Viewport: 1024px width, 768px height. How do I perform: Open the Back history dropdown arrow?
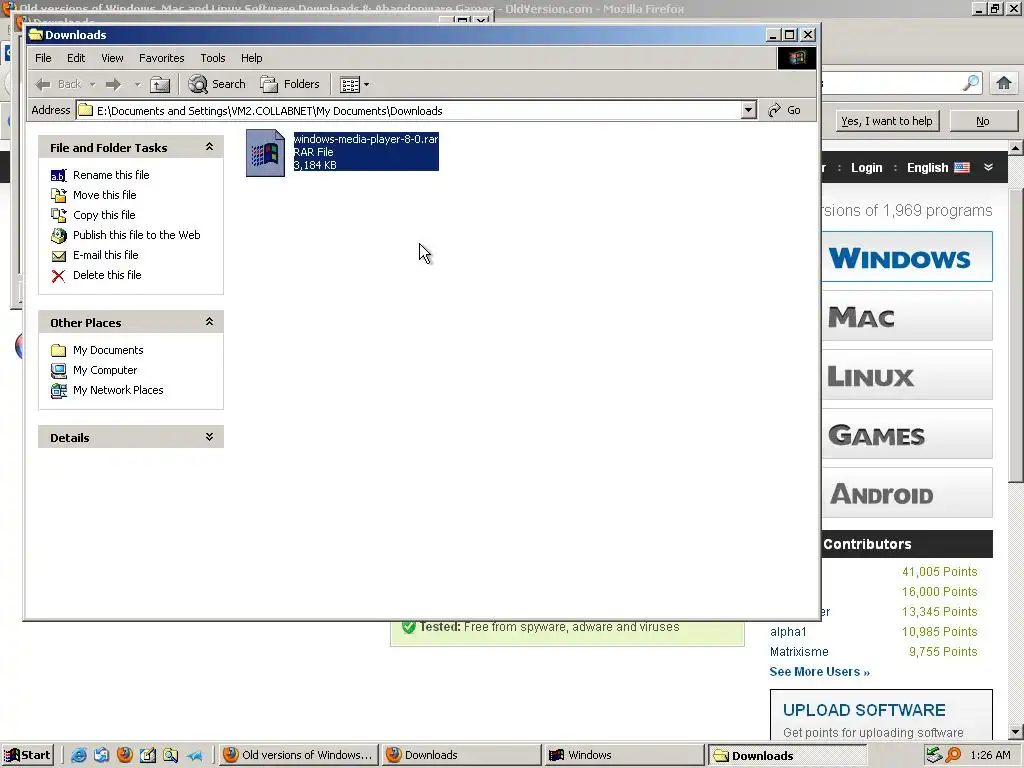click(x=92, y=84)
